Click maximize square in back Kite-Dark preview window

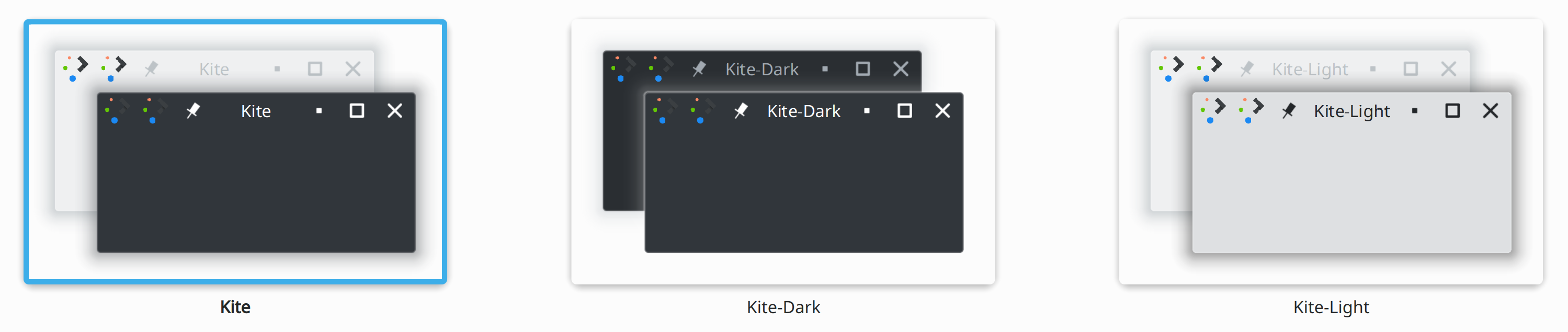point(862,68)
